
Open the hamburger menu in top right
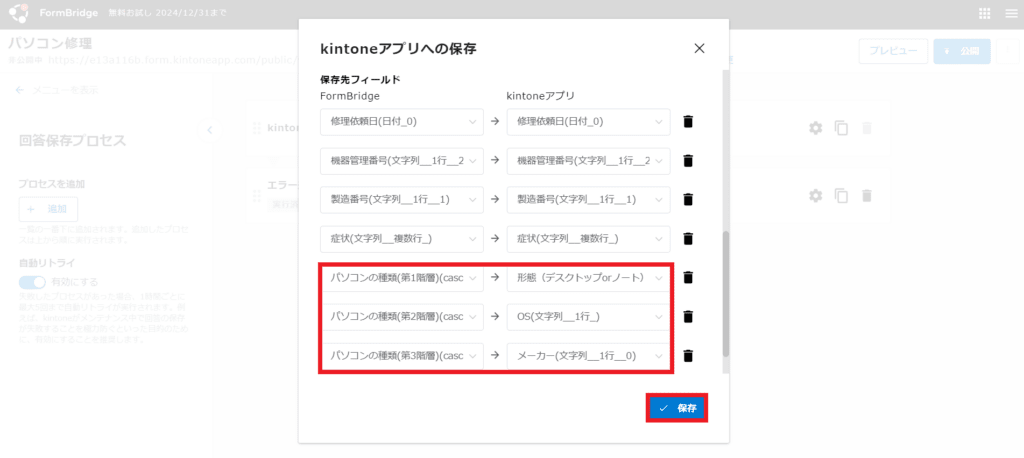coord(1010,14)
